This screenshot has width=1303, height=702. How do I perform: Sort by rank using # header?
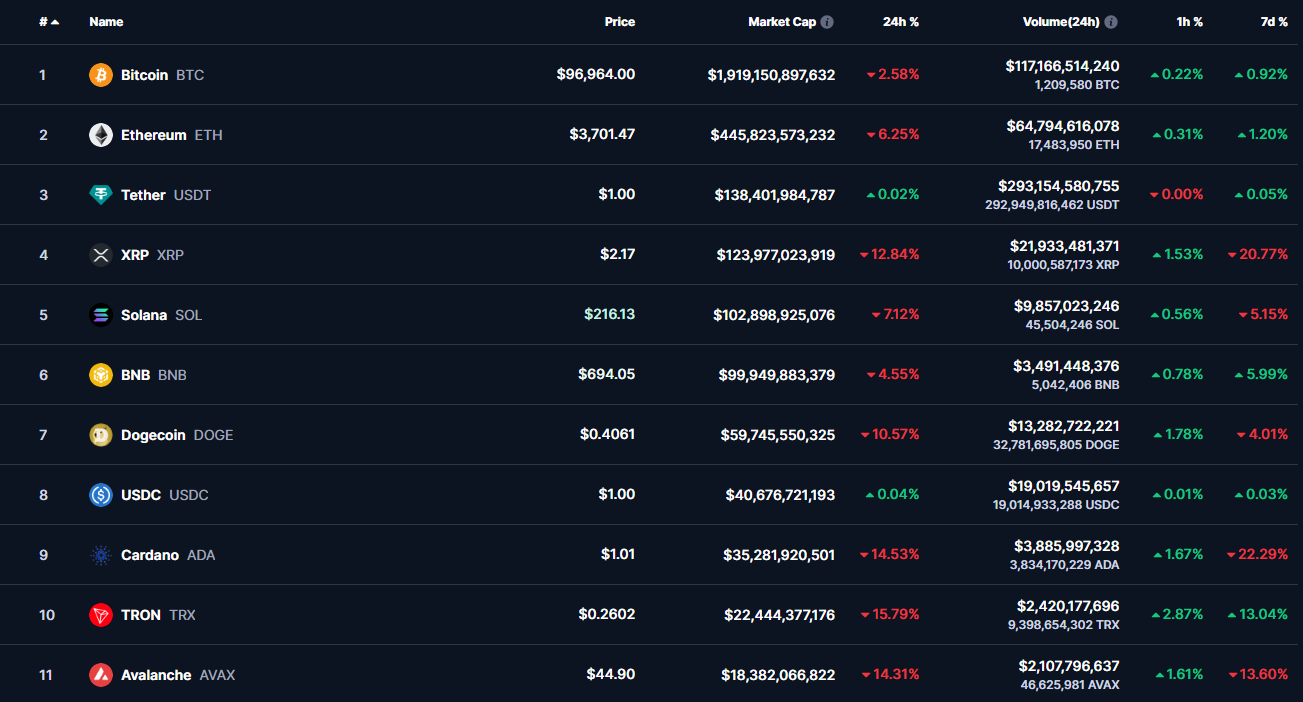point(49,22)
